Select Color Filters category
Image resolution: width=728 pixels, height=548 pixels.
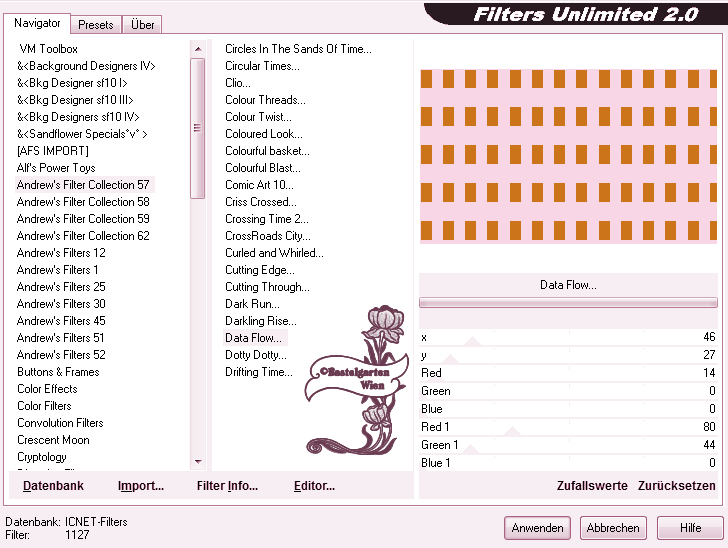coord(44,406)
